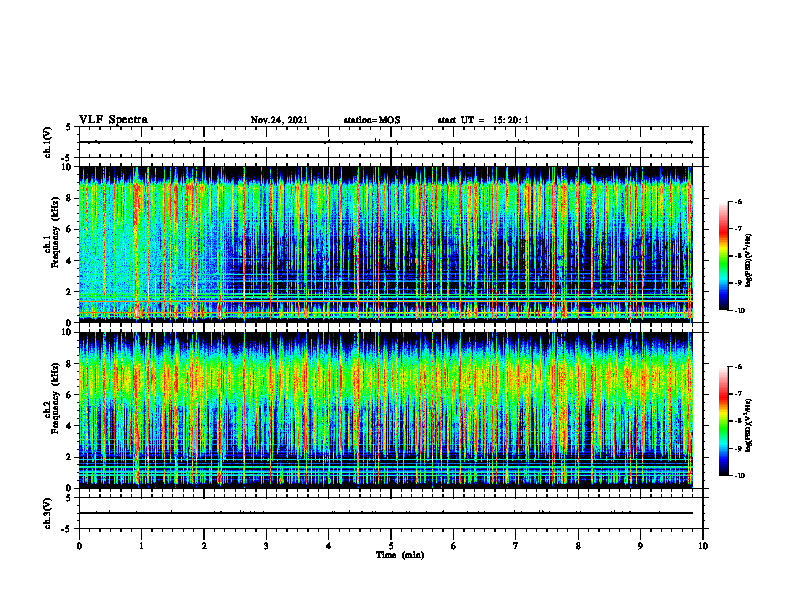
Task: Click inside the ch.1 spectrogram panel
Action: point(386,244)
